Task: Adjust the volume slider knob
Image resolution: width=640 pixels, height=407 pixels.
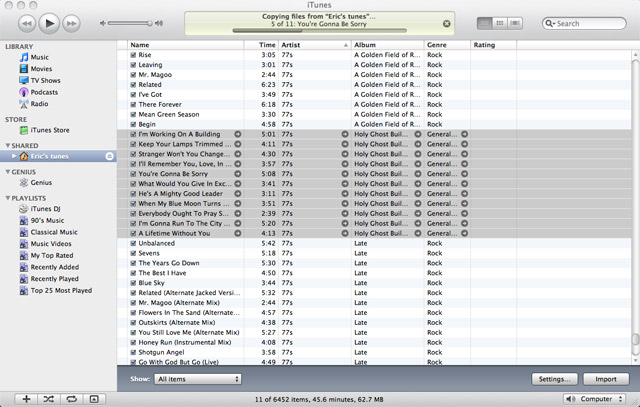Action: click(x=150, y=23)
